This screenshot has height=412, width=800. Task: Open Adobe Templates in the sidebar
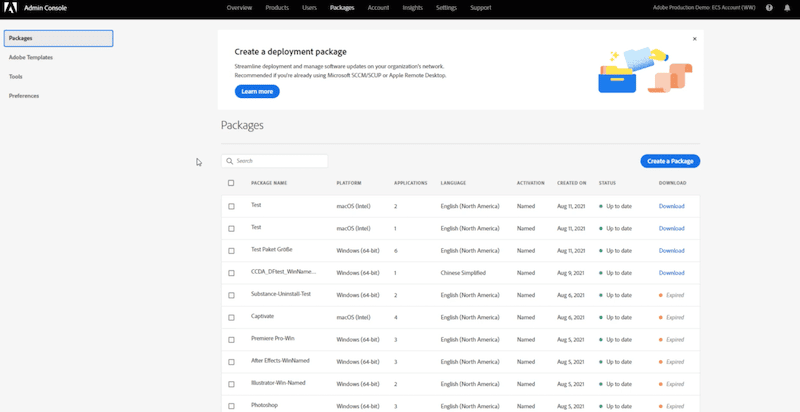[x=31, y=58]
